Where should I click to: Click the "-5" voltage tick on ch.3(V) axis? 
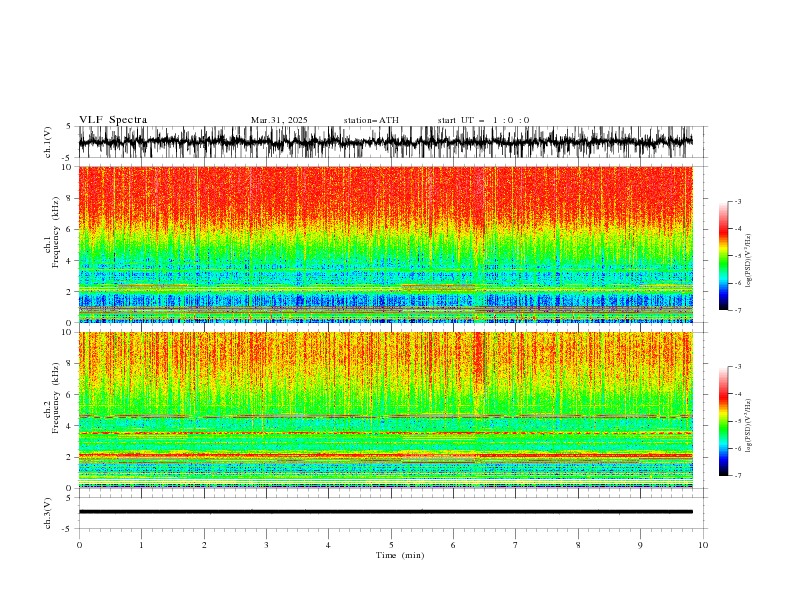tap(68, 529)
